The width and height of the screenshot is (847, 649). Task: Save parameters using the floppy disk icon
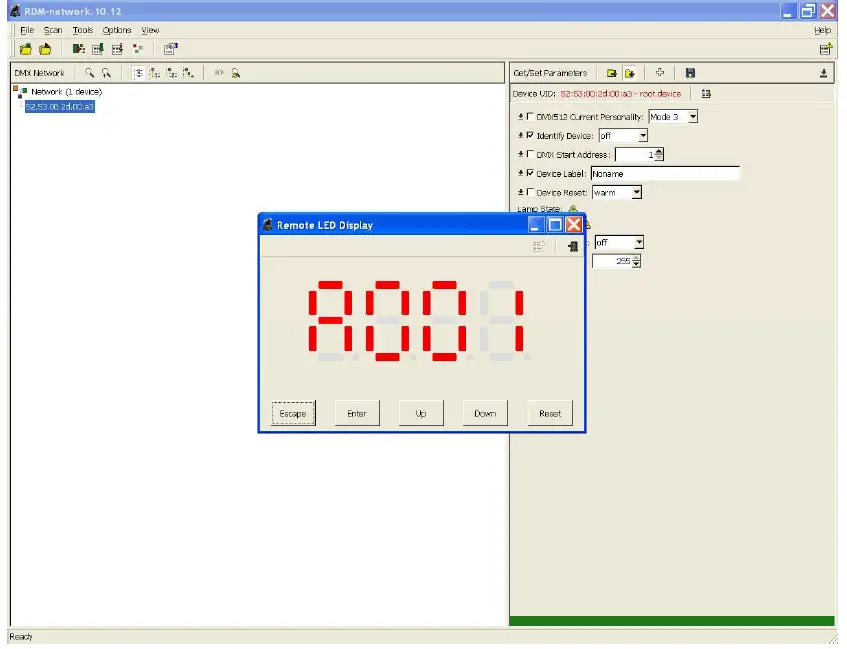tap(691, 72)
